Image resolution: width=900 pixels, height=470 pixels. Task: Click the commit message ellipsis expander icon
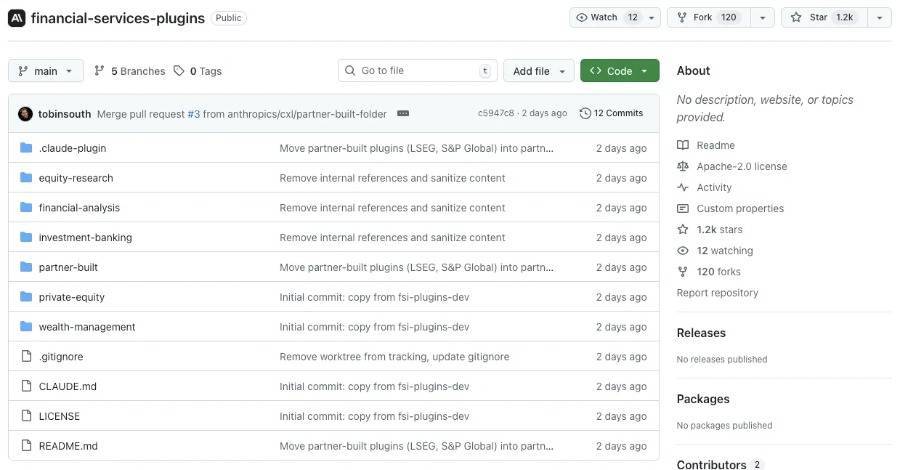pos(403,114)
